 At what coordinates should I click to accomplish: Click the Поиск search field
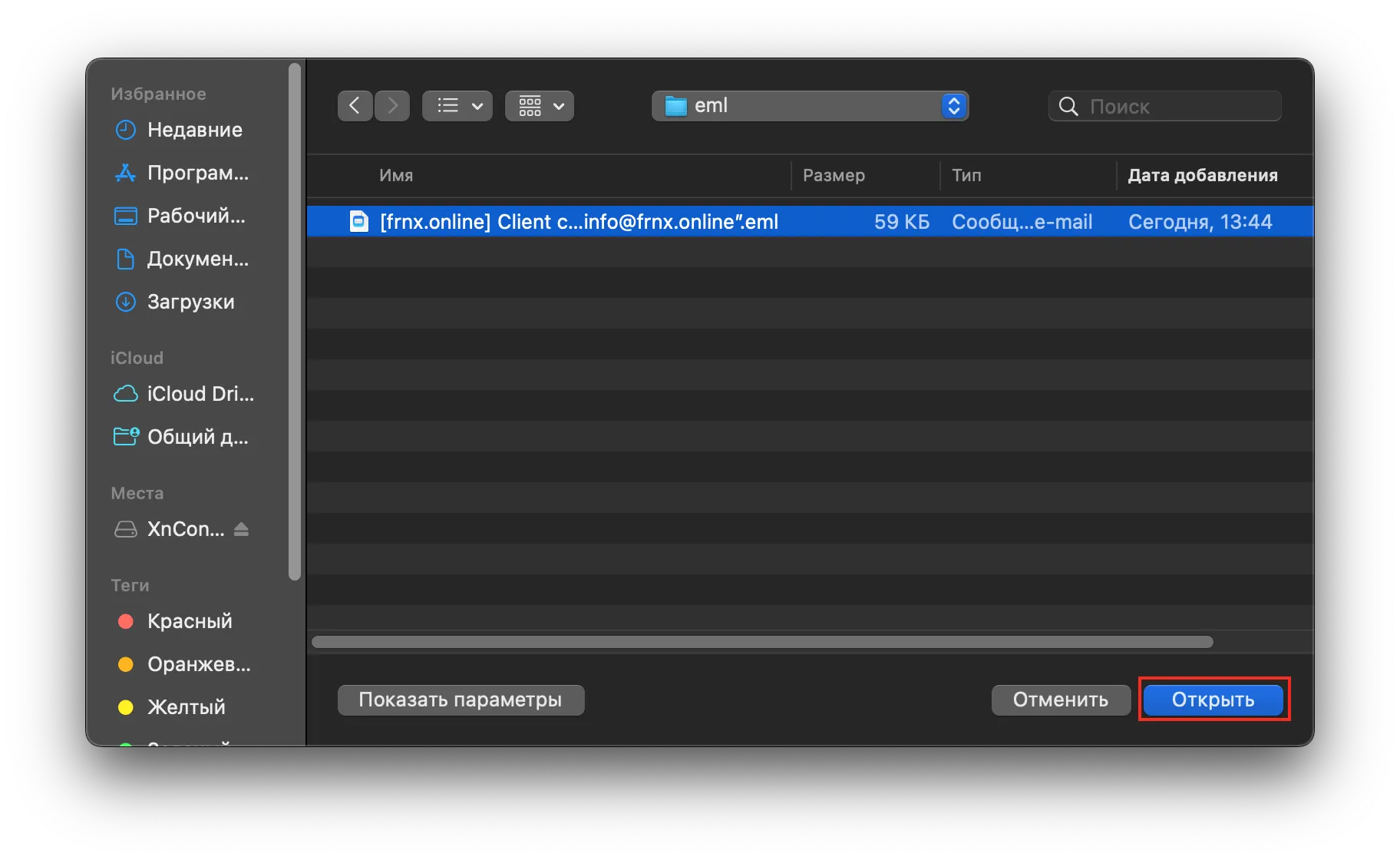pos(1174,107)
